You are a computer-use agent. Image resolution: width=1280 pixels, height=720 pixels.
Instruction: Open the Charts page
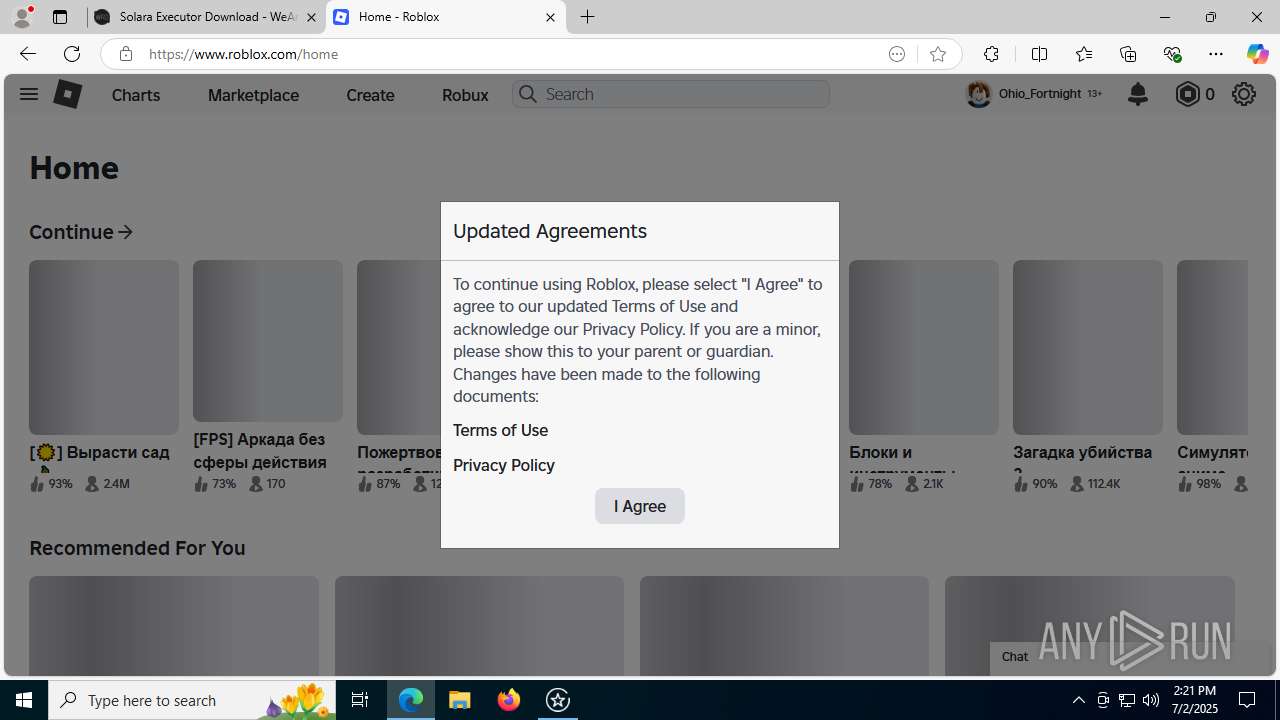point(136,95)
